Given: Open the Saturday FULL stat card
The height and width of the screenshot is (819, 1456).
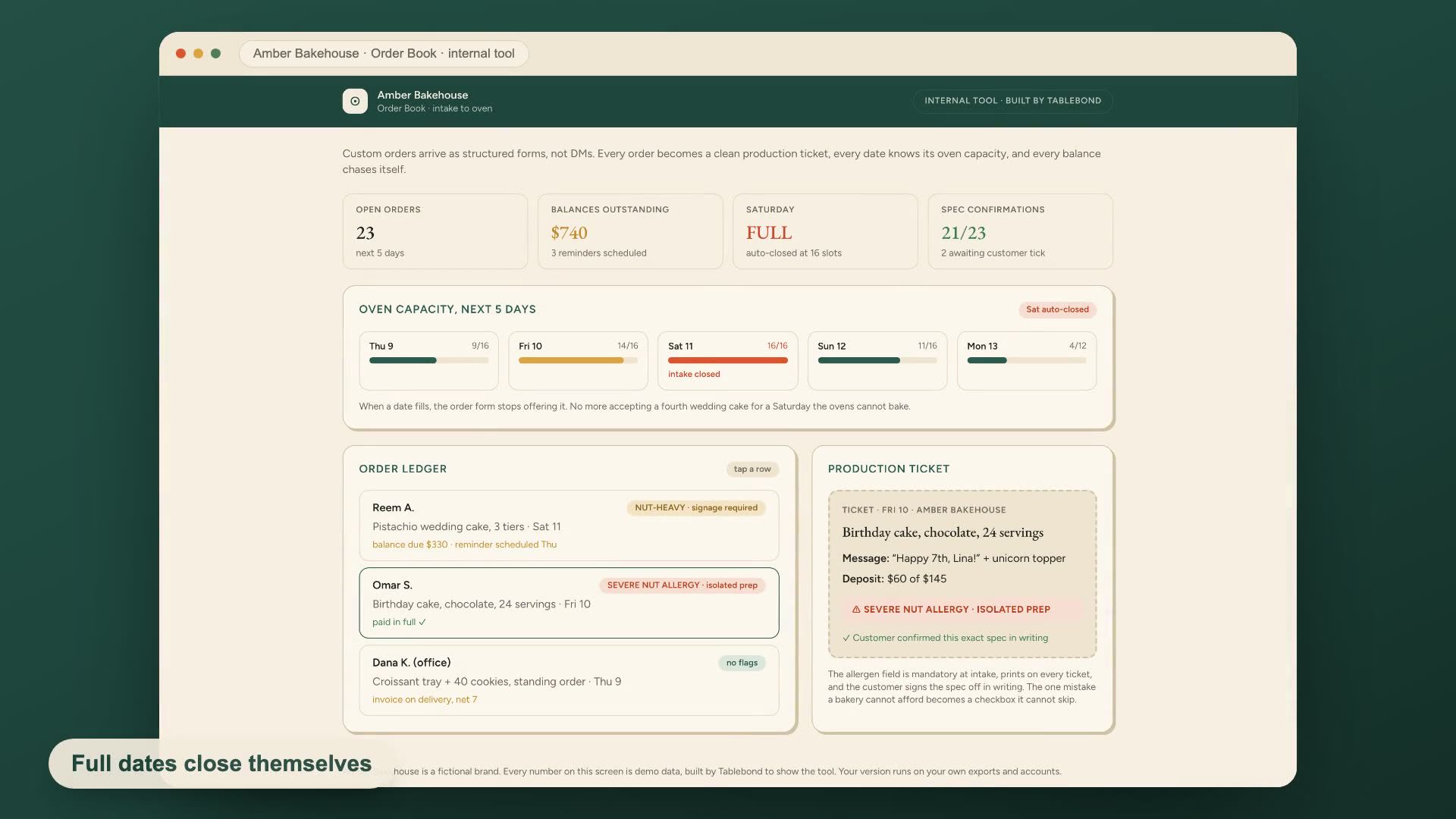Looking at the screenshot, I should pos(825,231).
